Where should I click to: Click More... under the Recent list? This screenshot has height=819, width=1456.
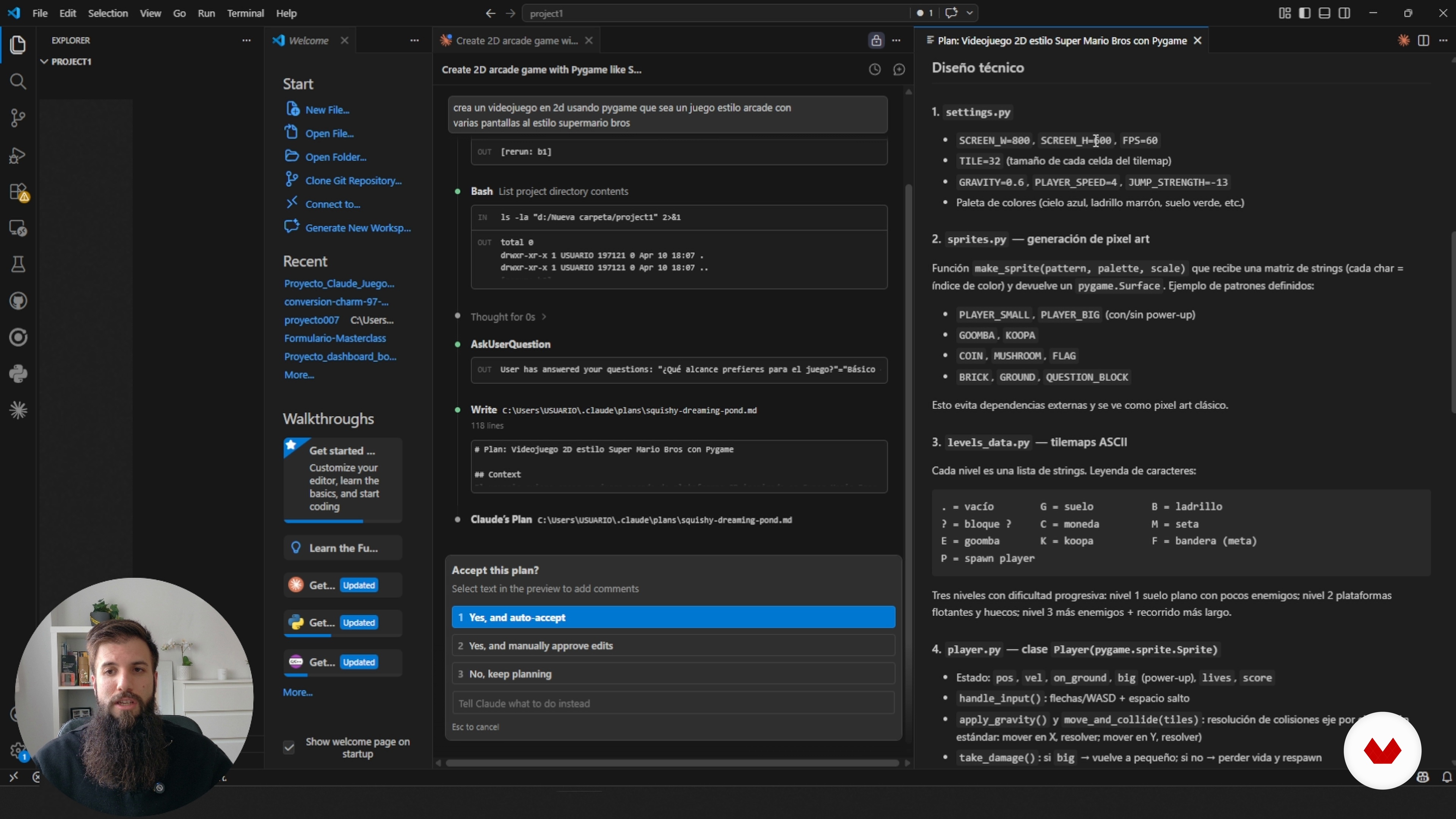click(x=299, y=375)
